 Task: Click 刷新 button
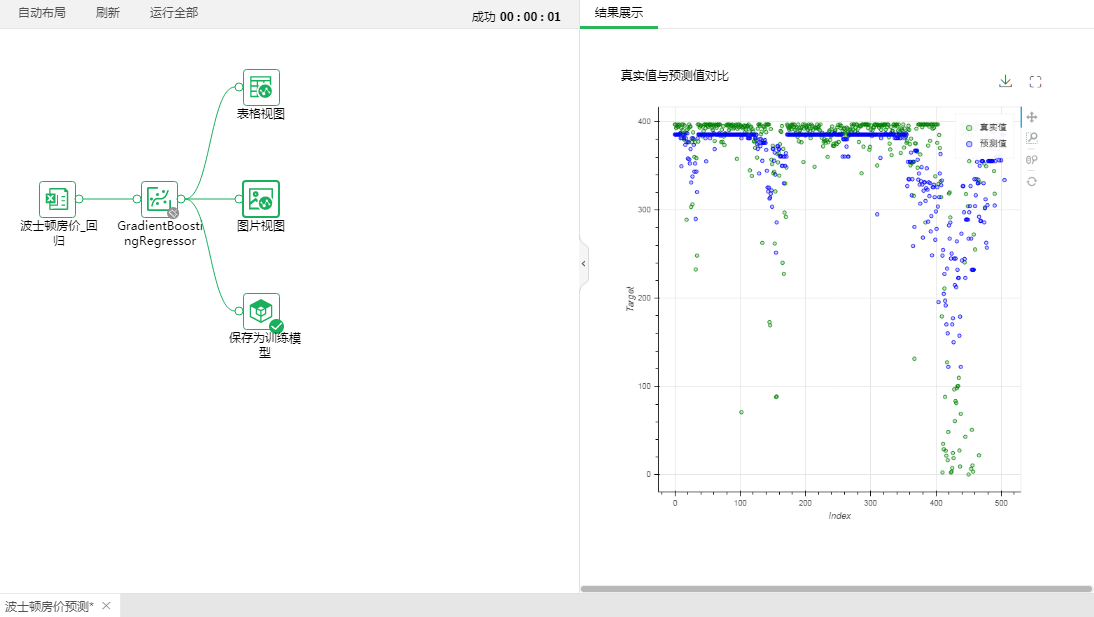[x=108, y=13]
